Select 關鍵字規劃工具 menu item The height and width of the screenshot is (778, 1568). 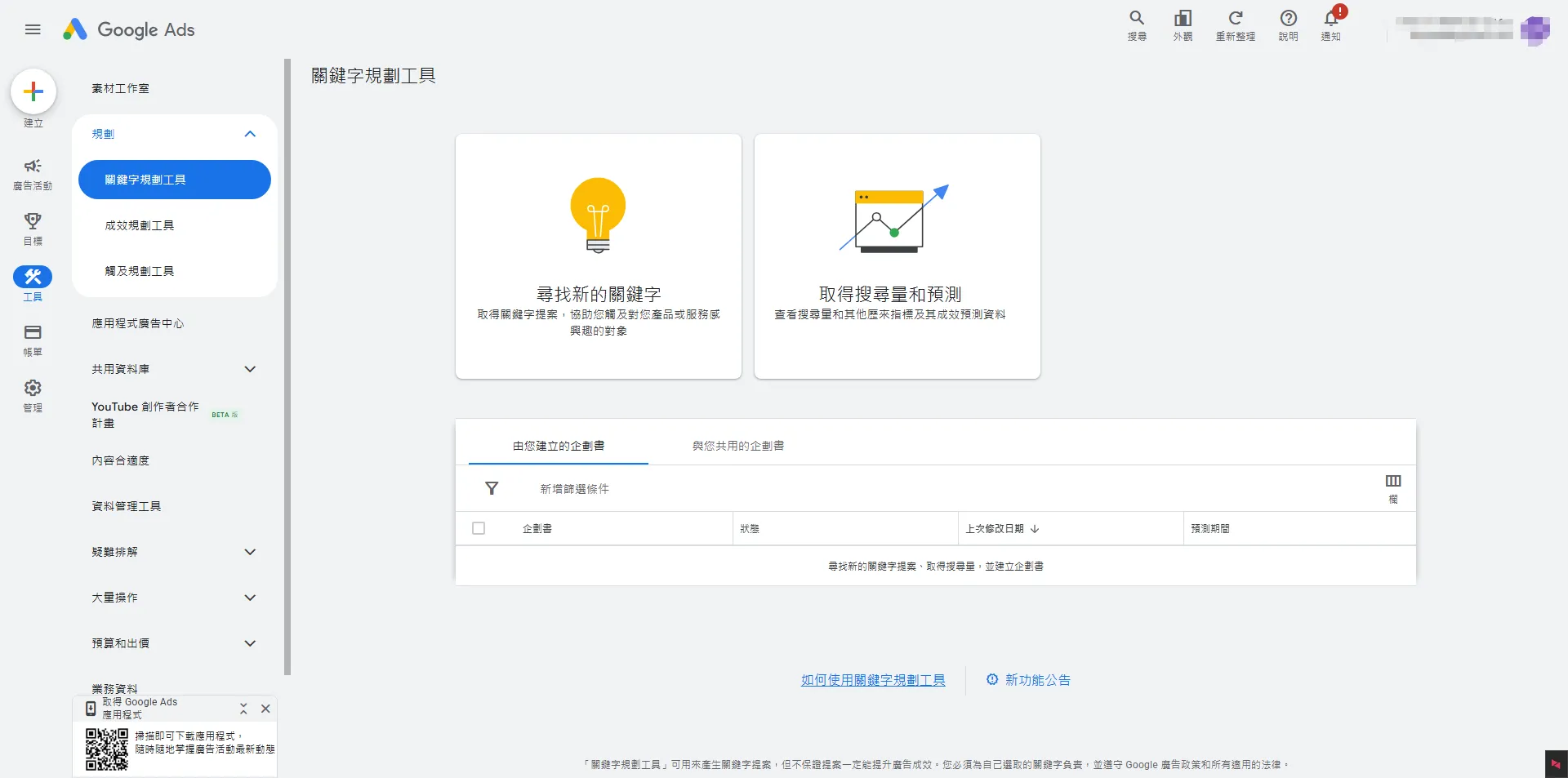175,180
